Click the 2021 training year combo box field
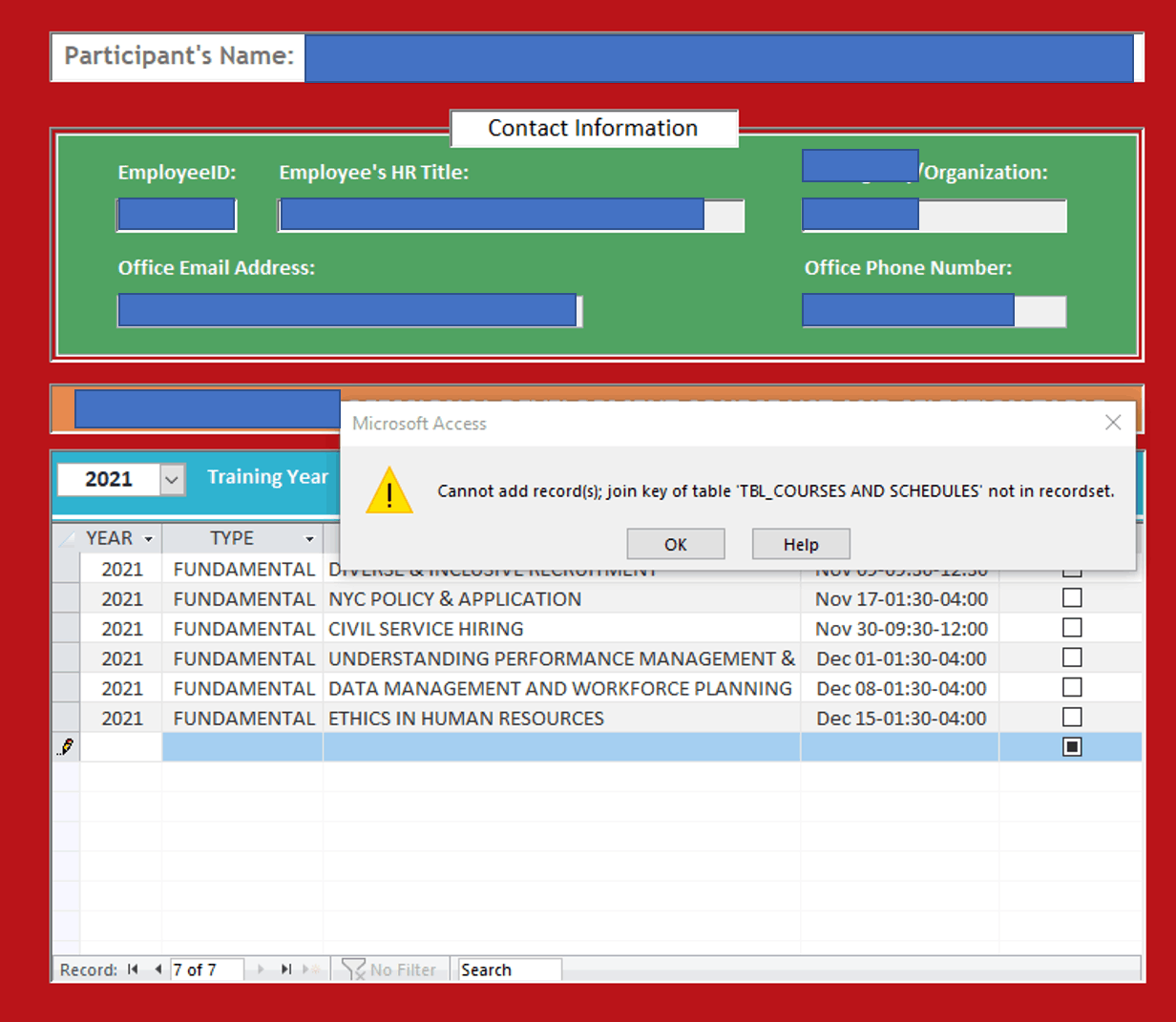 coord(109,479)
